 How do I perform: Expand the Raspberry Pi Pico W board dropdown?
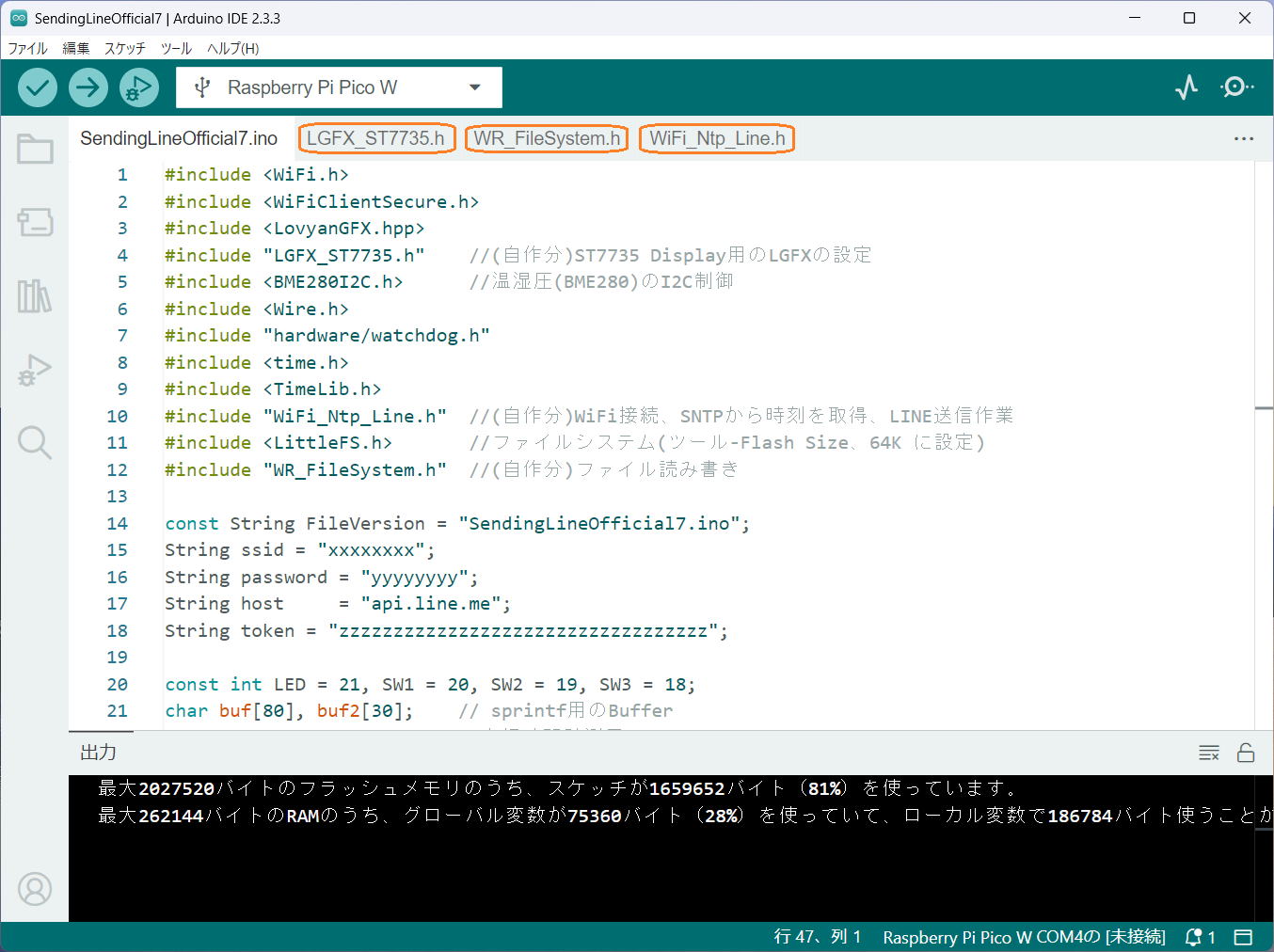click(339, 87)
